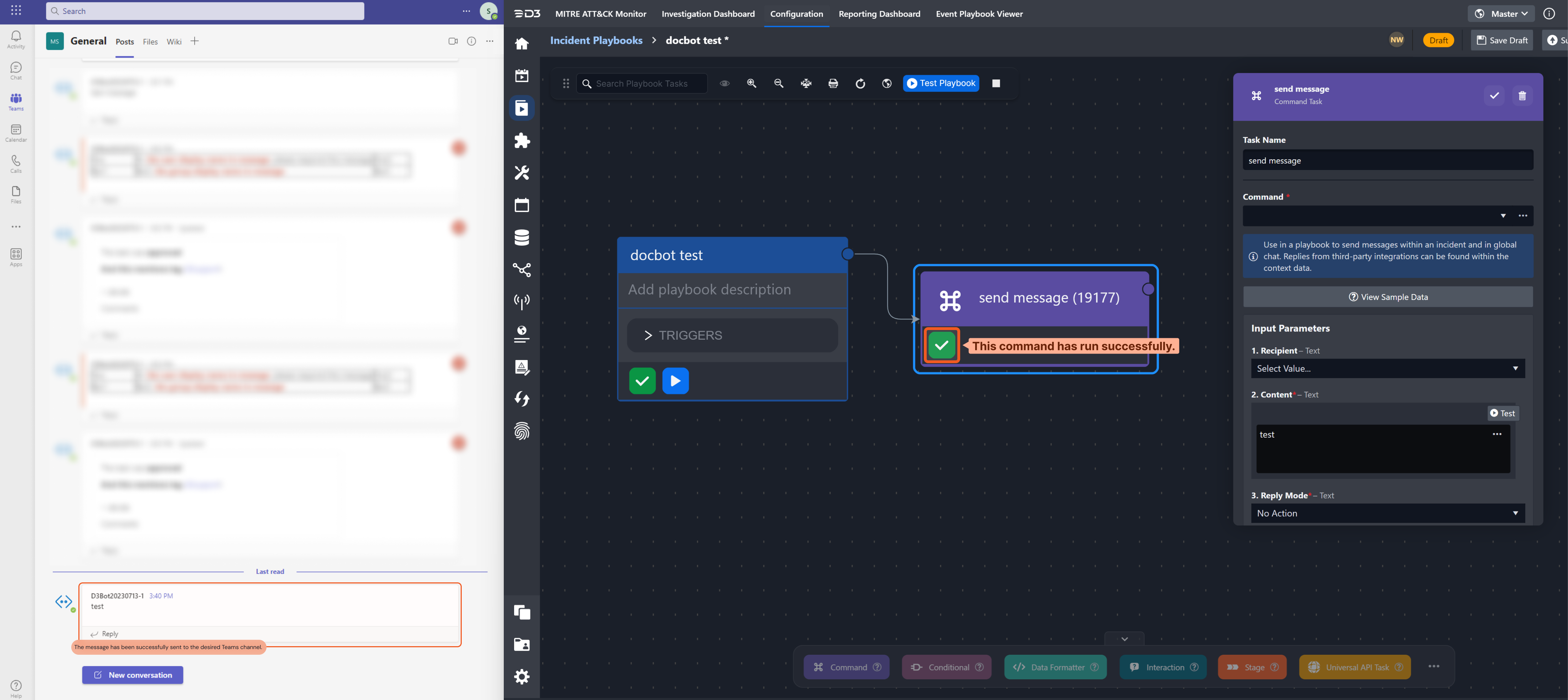Click View Sample Data button
1568x700 pixels.
pos(1387,297)
